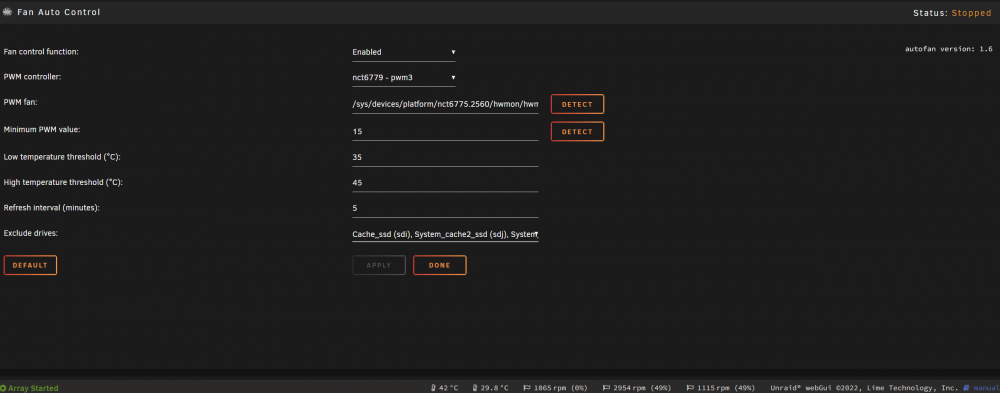Click the 1865 rpm (0%) reading
This screenshot has width=1000, height=393.
[561, 388]
